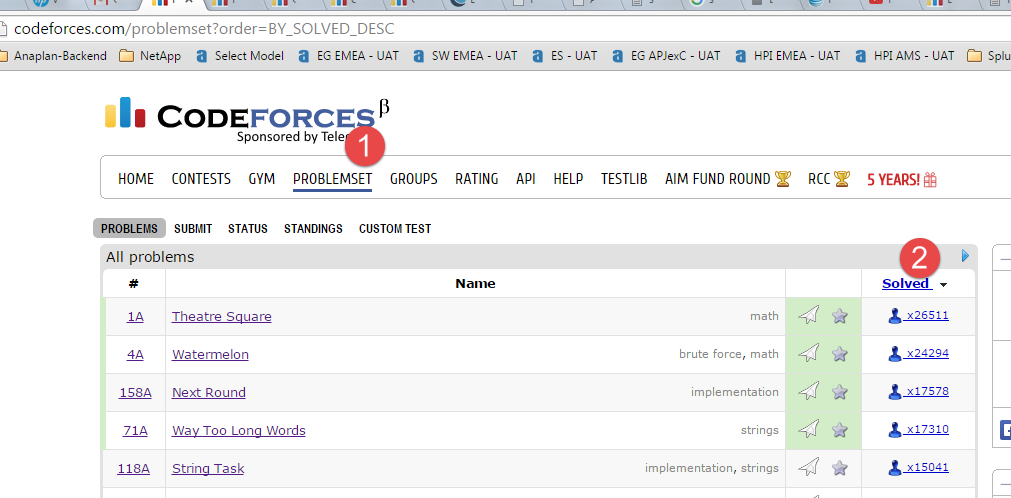Toggle sort arrow beside Solved header
The height and width of the screenshot is (498, 1011).
coord(943,284)
